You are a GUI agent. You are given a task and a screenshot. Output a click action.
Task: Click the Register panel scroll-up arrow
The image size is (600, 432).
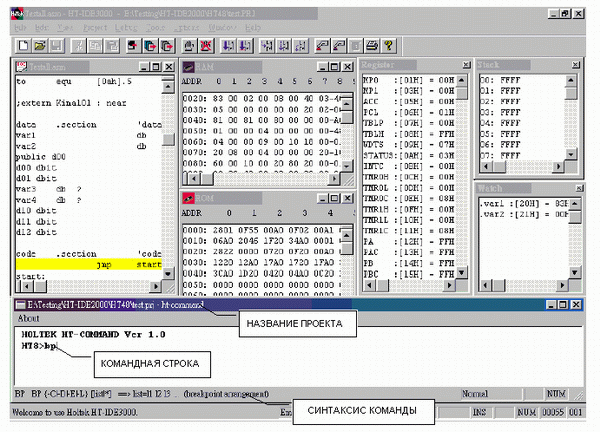pos(462,80)
